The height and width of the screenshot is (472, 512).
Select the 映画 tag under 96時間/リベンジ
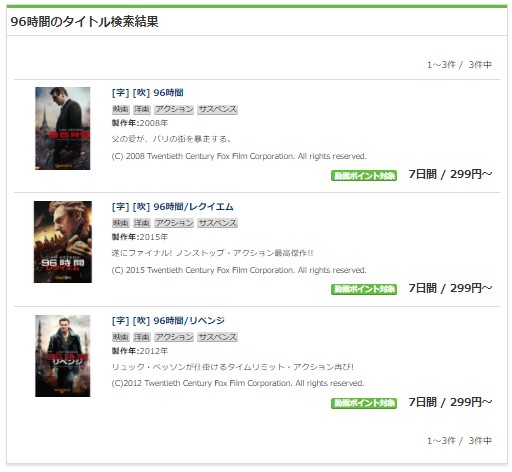point(121,337)
